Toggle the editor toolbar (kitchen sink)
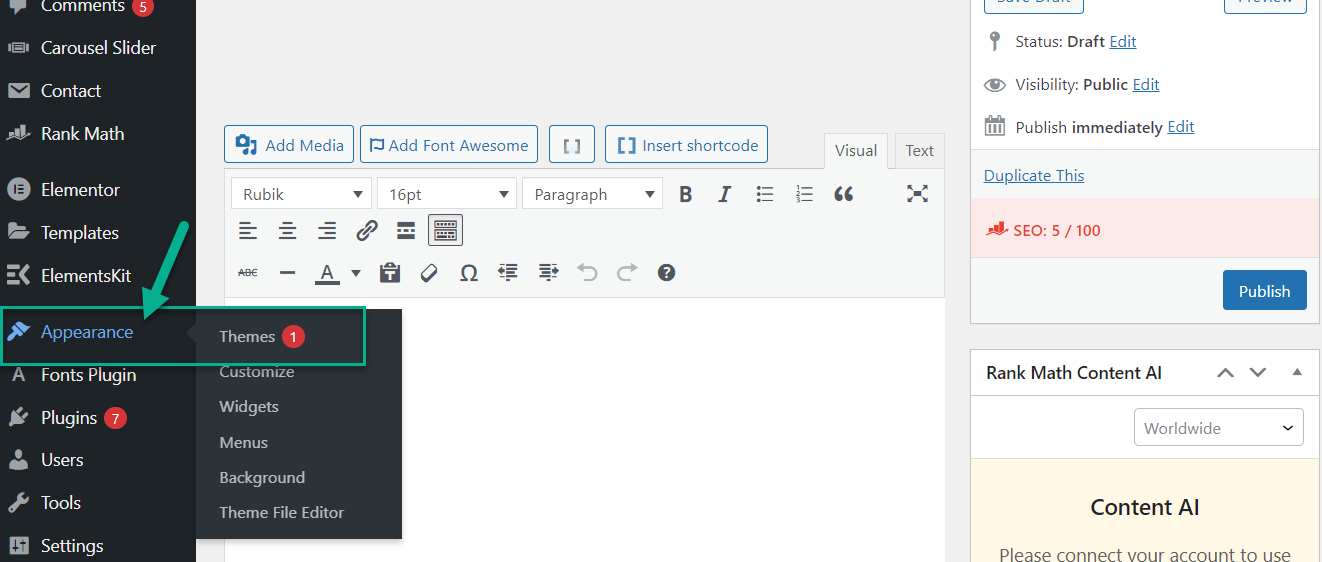 click(x=446, y=231)
